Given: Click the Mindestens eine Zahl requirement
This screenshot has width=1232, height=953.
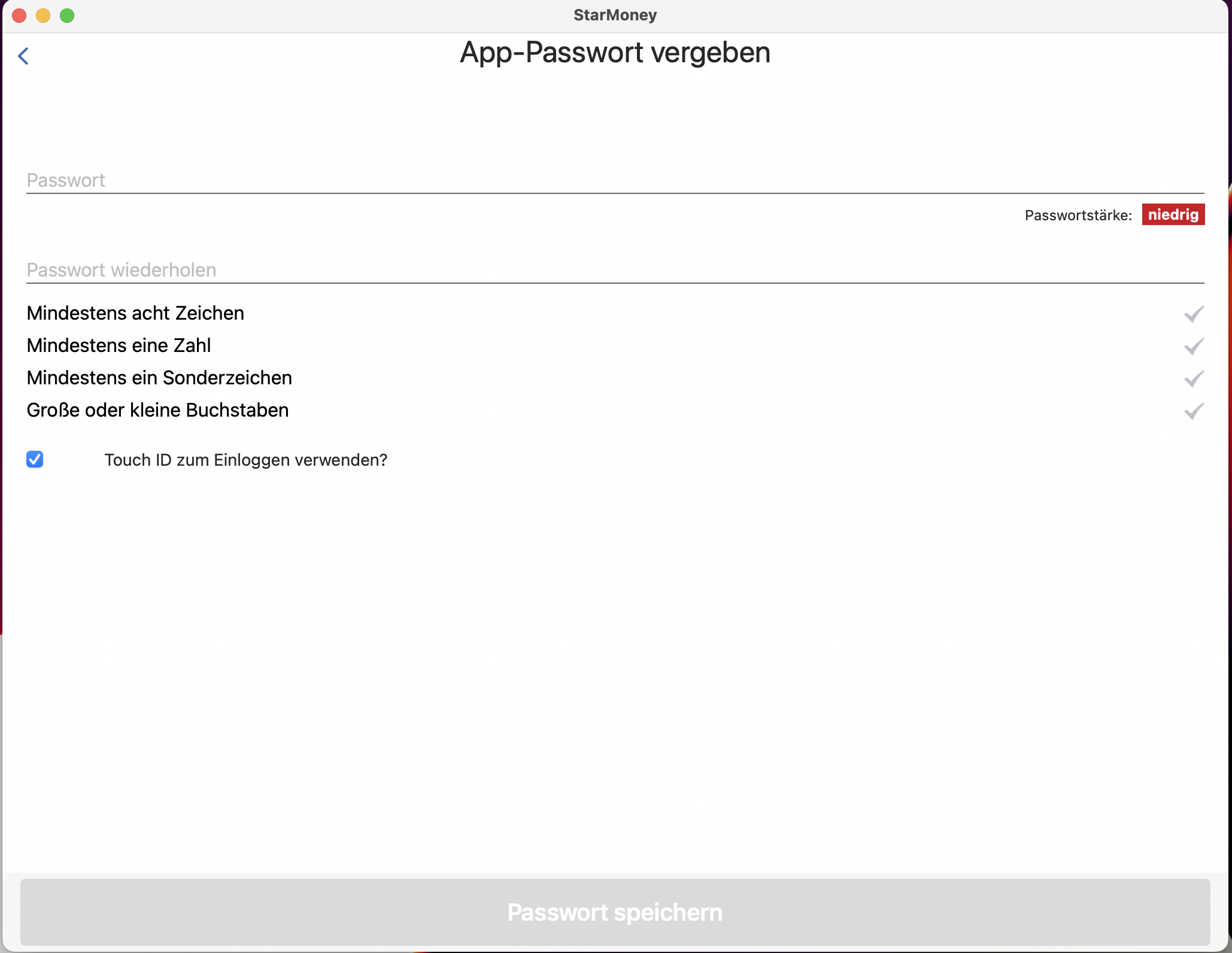Looking at the screenshot, I should [x=119, y=345].
